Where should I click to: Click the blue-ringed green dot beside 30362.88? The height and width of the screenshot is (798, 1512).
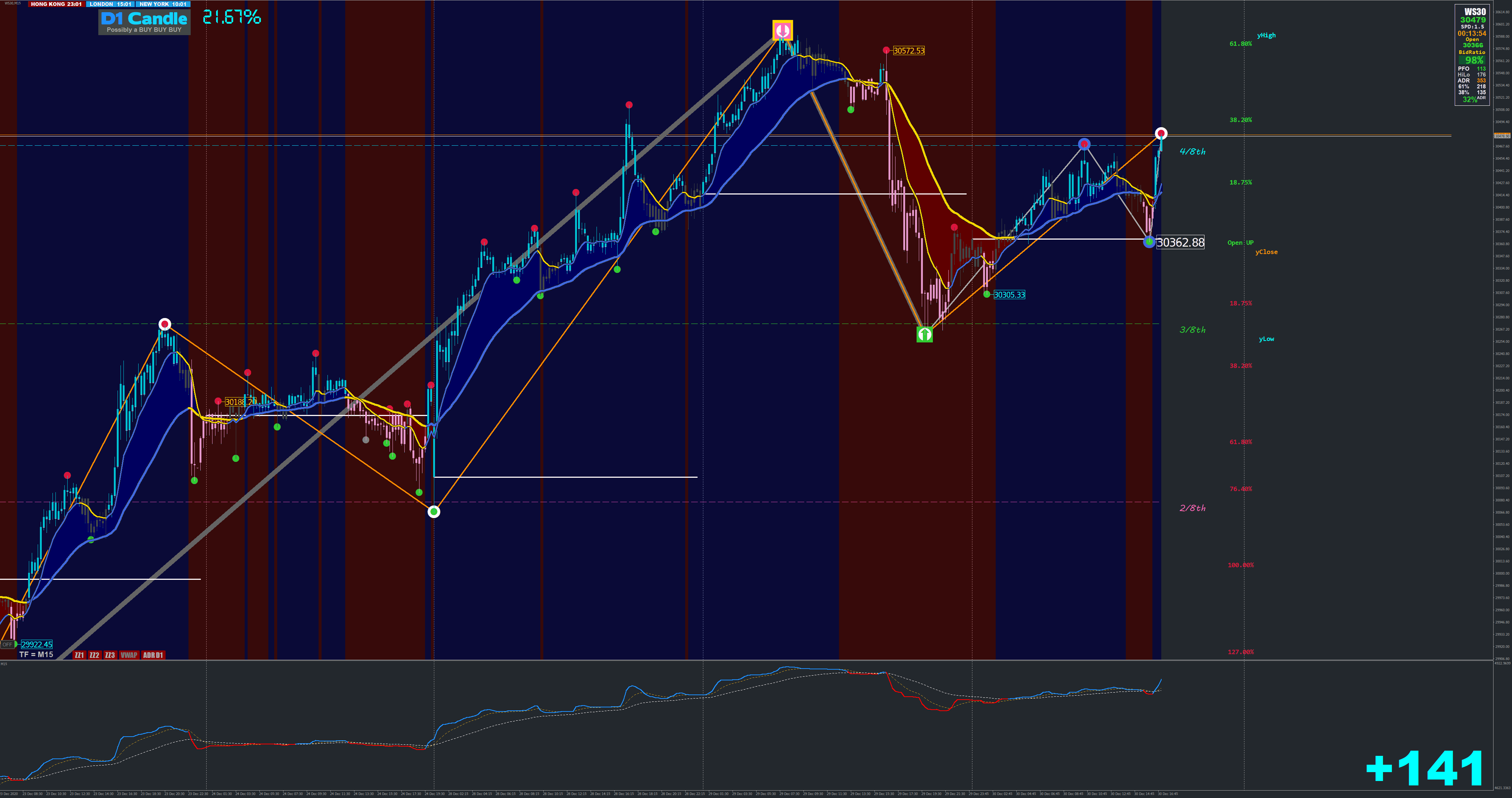coord(1149,241)
